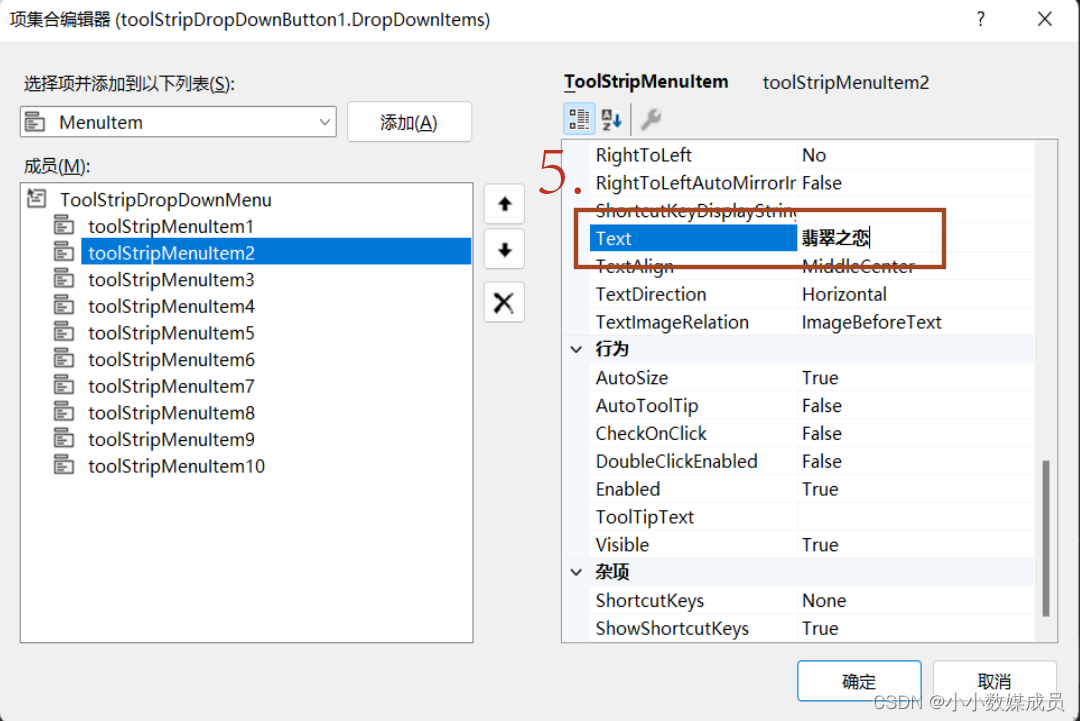The height and width of the screenshot is (721, 1080).
Task: Confirm changes with the 确定 button
Action: tap(858, 681)
